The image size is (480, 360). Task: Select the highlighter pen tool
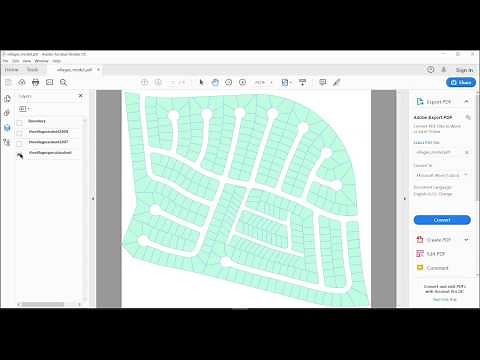click(x=337, y=82)
